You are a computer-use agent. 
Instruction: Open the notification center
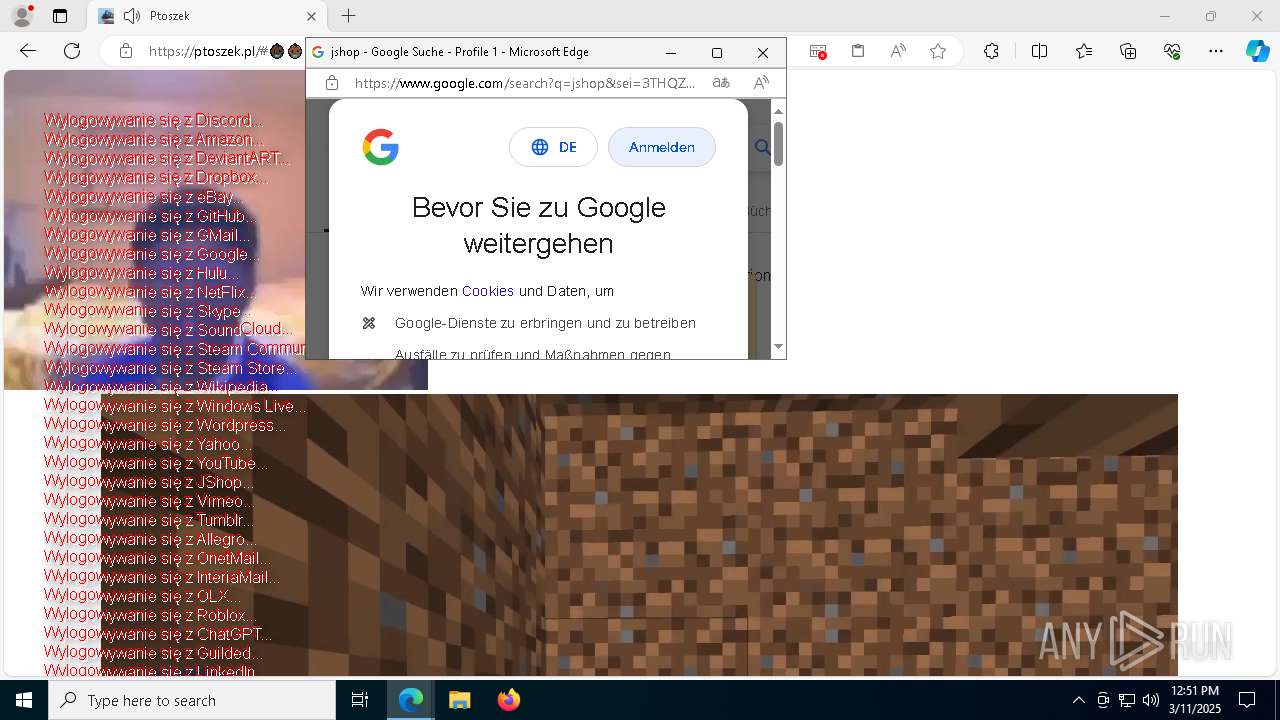[1247, 700]
